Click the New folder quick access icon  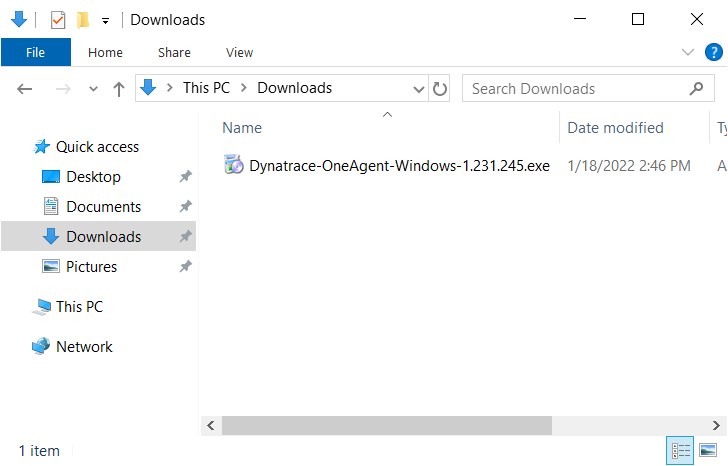[83, 20]
